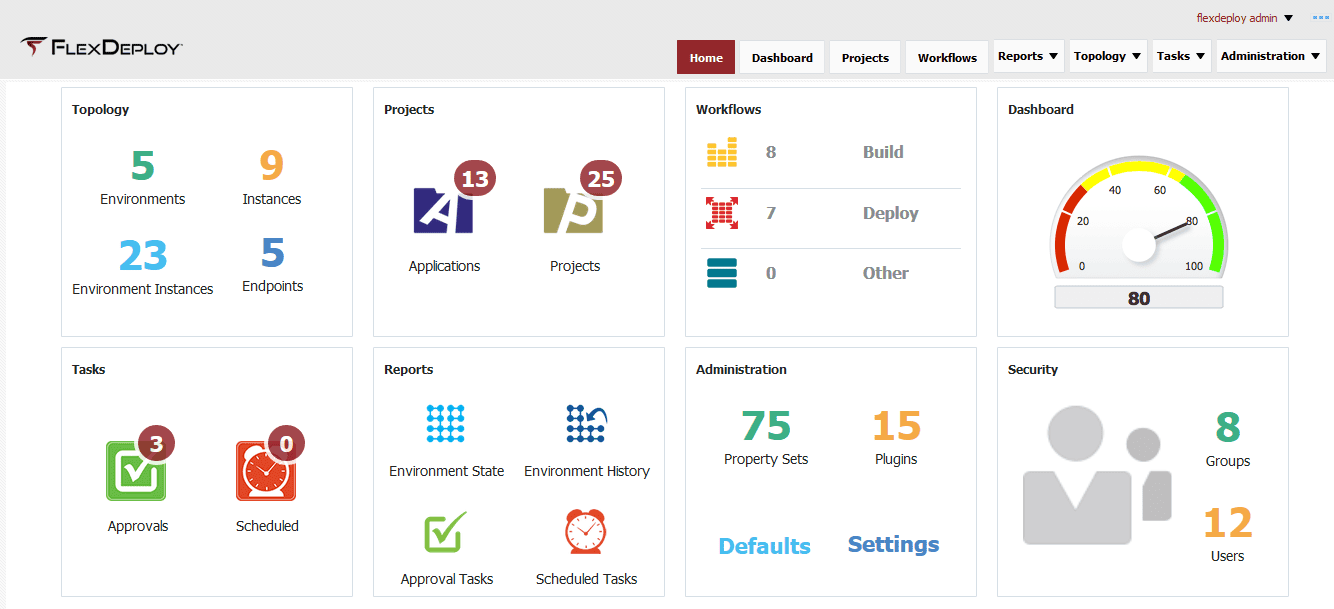Open the Environment State report icon

[x=446, y=424]
